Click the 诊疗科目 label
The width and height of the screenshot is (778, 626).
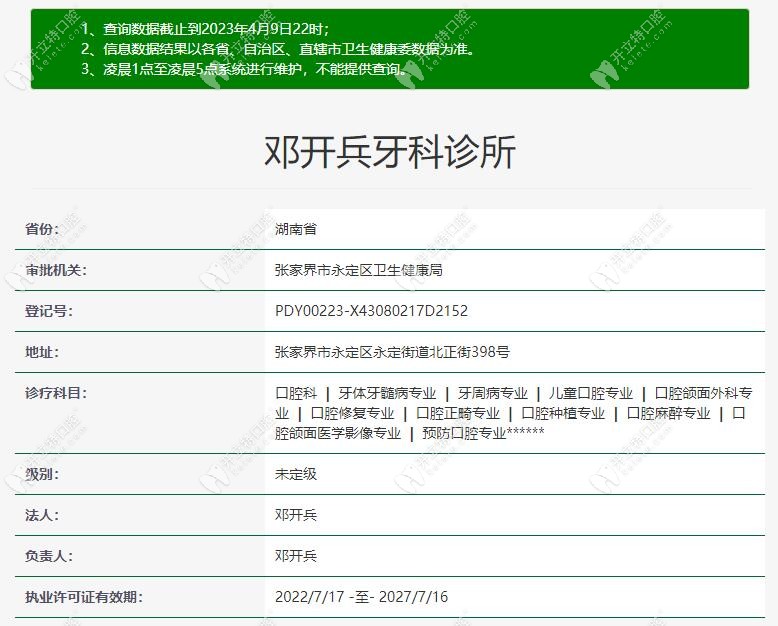pyautogui.click(x=56, y=393)
